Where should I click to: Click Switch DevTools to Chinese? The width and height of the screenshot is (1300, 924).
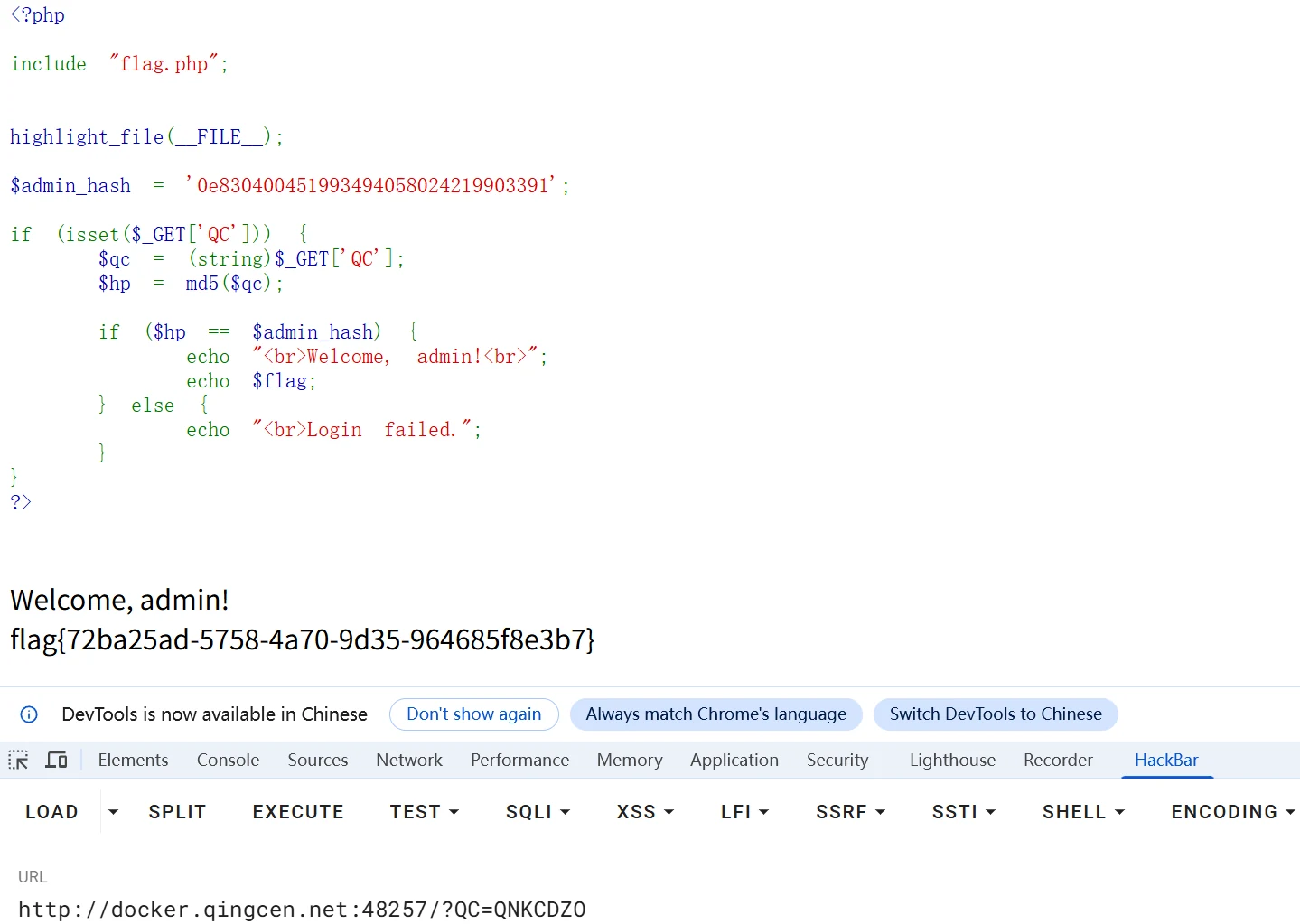tap(996, 714)
